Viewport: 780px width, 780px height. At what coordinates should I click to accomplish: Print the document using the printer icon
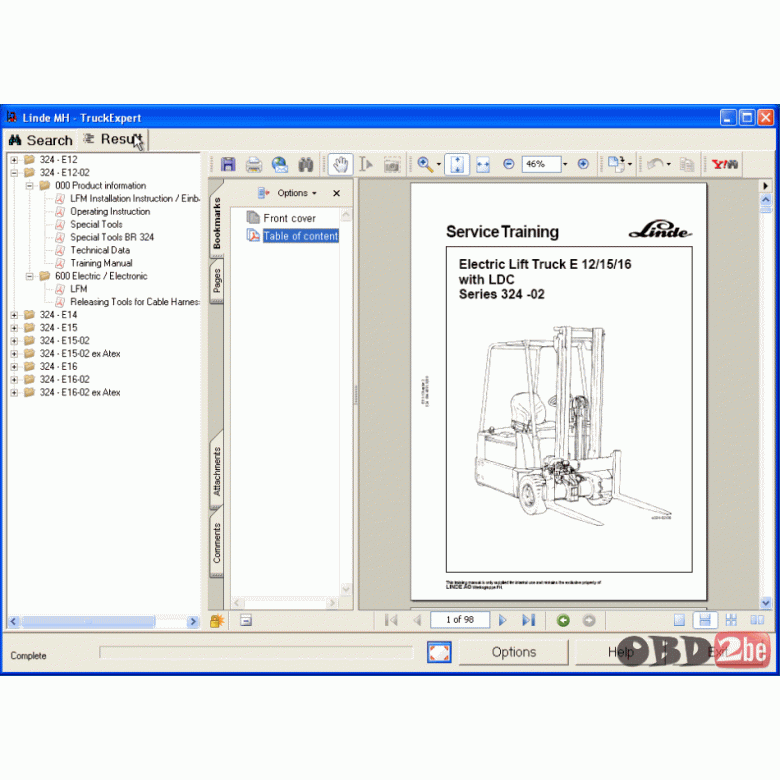point(254,164)
